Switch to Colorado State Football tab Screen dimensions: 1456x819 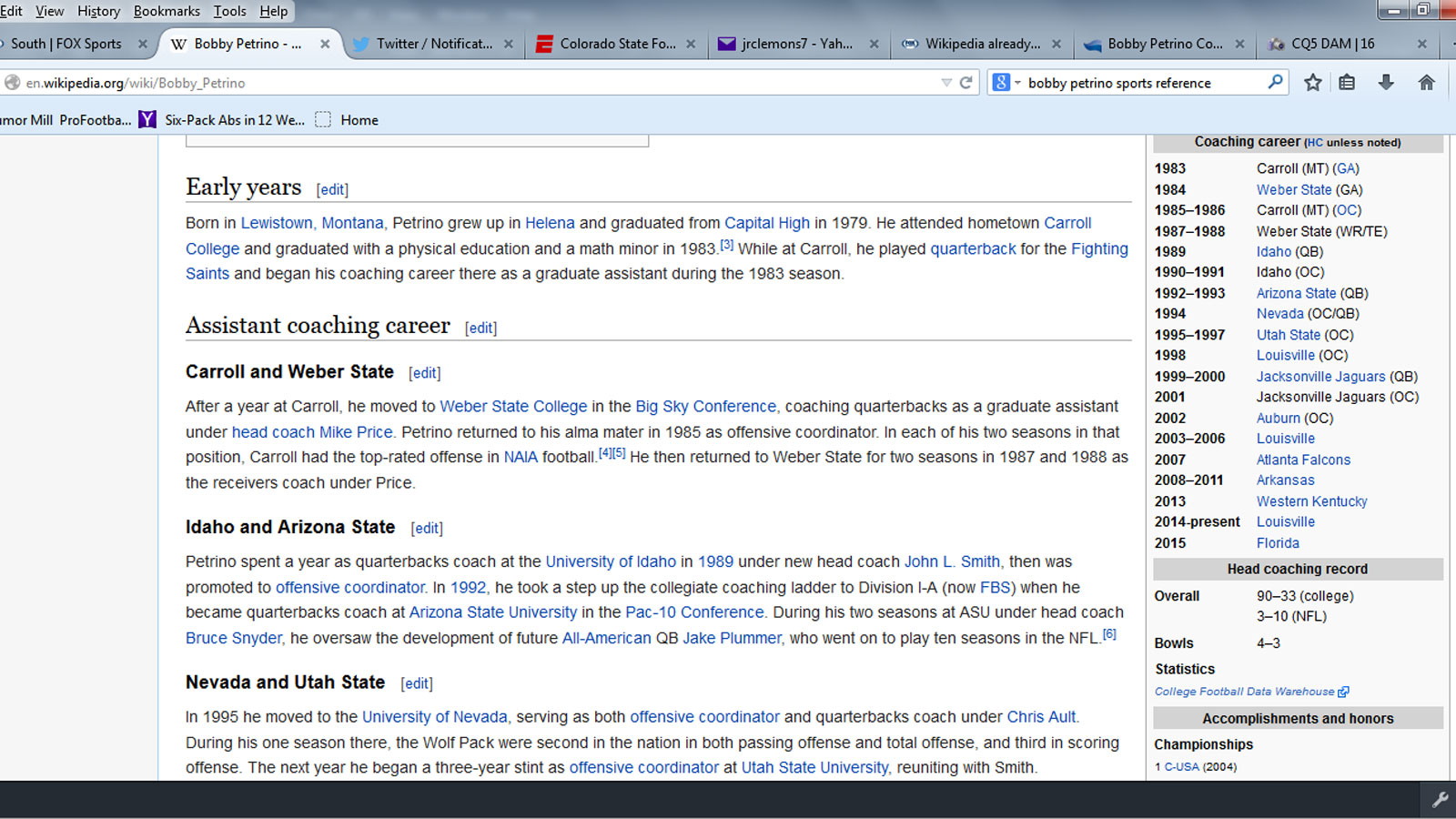617,44
